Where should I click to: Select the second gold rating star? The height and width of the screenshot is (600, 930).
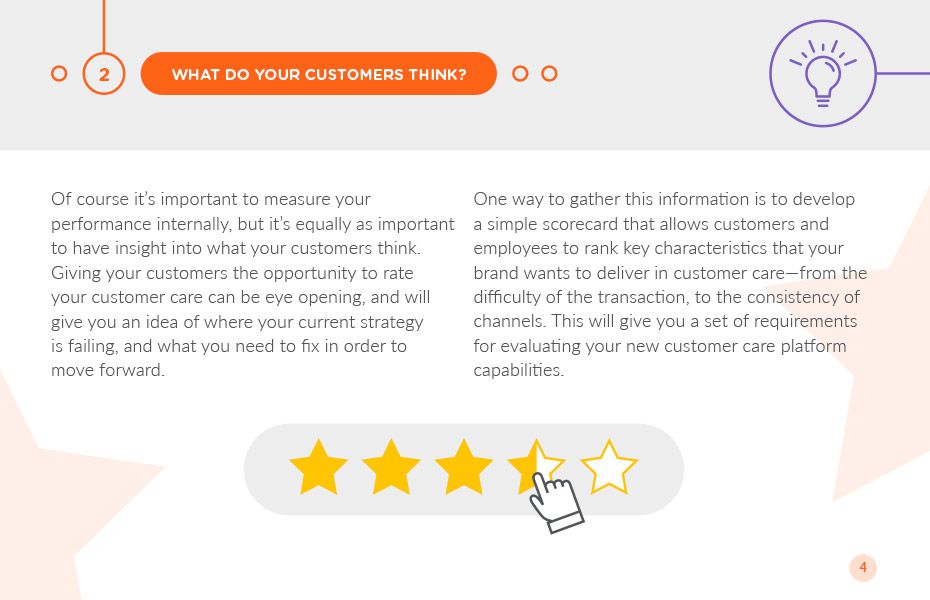pos(391,467)
